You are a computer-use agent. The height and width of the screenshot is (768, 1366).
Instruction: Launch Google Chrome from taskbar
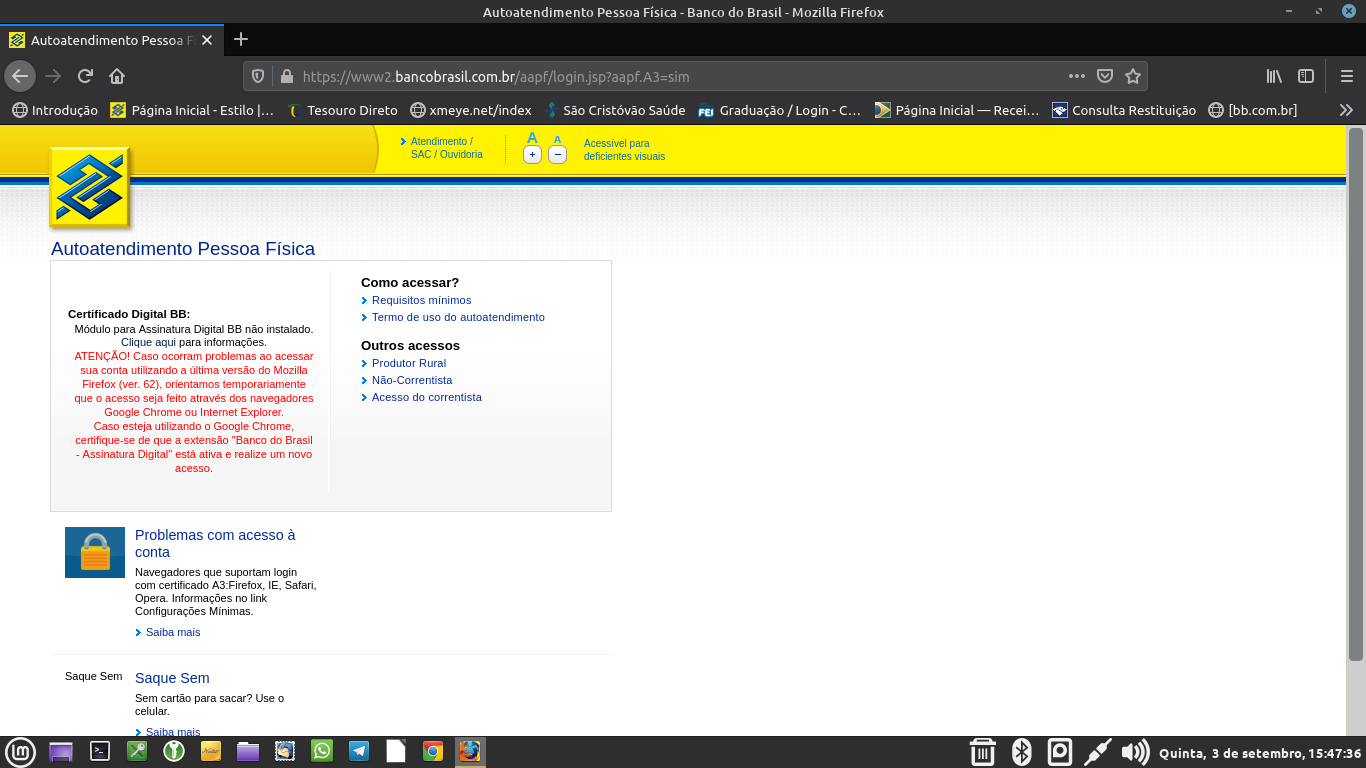(x=433, y=751)
